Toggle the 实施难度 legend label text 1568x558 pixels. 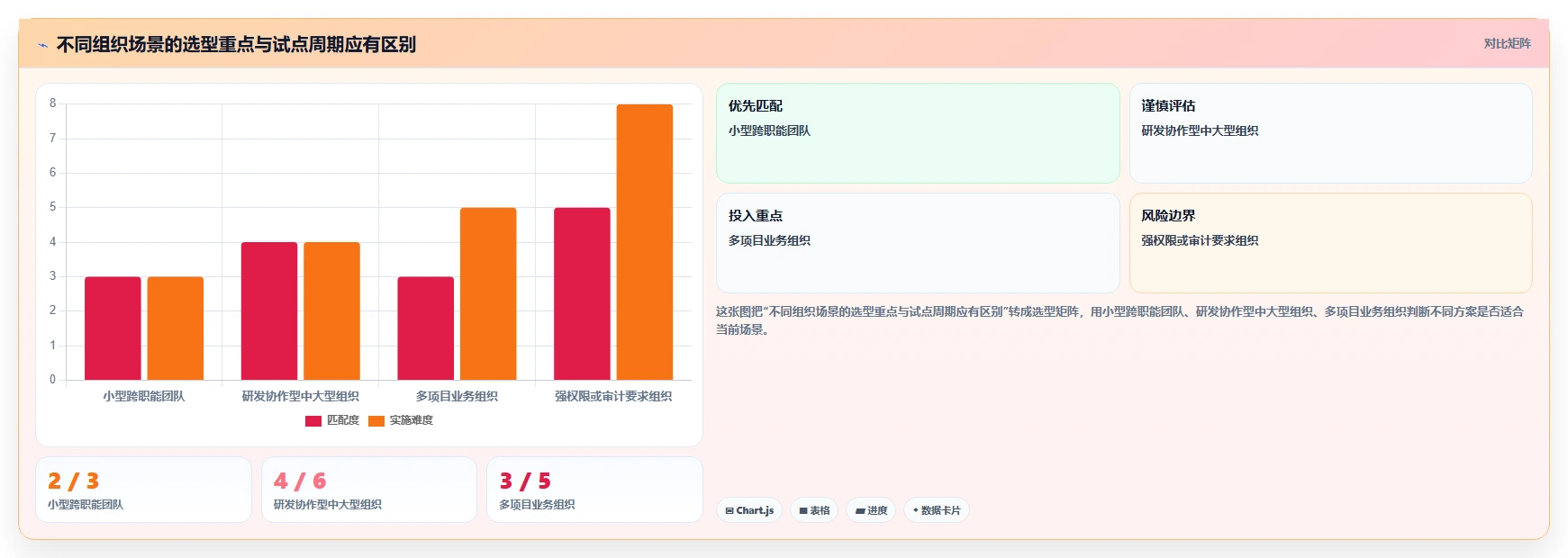411,420
